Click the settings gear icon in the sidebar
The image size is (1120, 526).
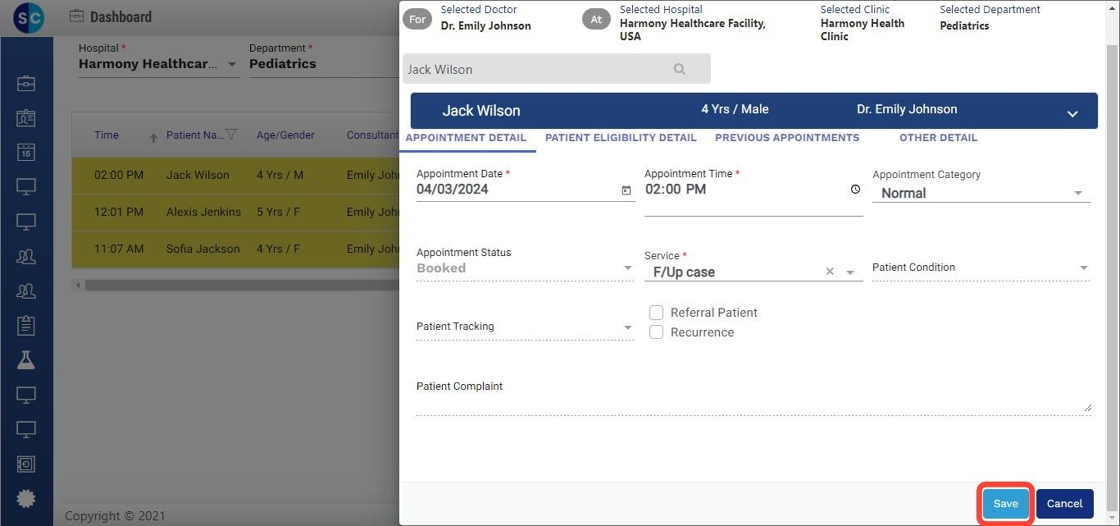(x=26, y=498)
